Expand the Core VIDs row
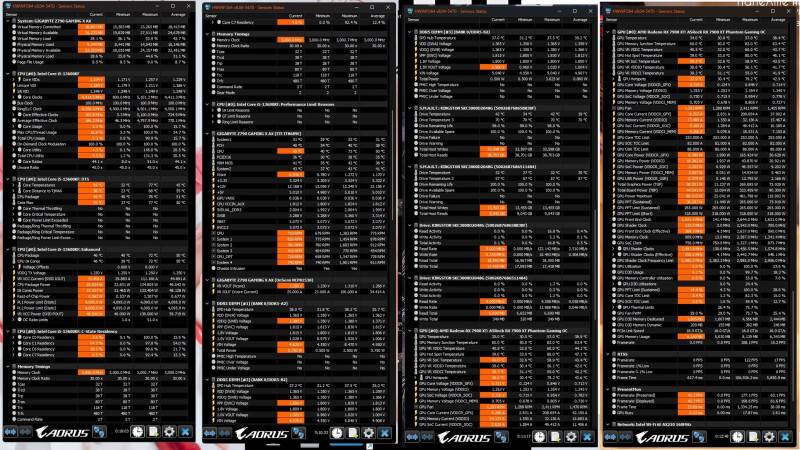800x450 pixels. tap(14, 80)
